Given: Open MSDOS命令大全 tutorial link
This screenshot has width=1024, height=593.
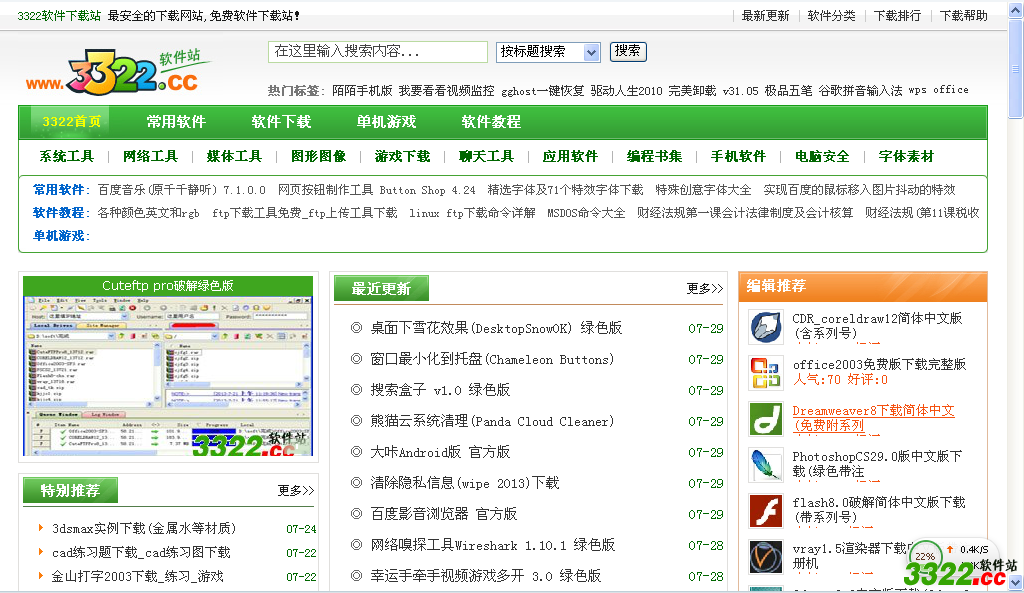Looking at the screenshot, I should tap(586, 213).
